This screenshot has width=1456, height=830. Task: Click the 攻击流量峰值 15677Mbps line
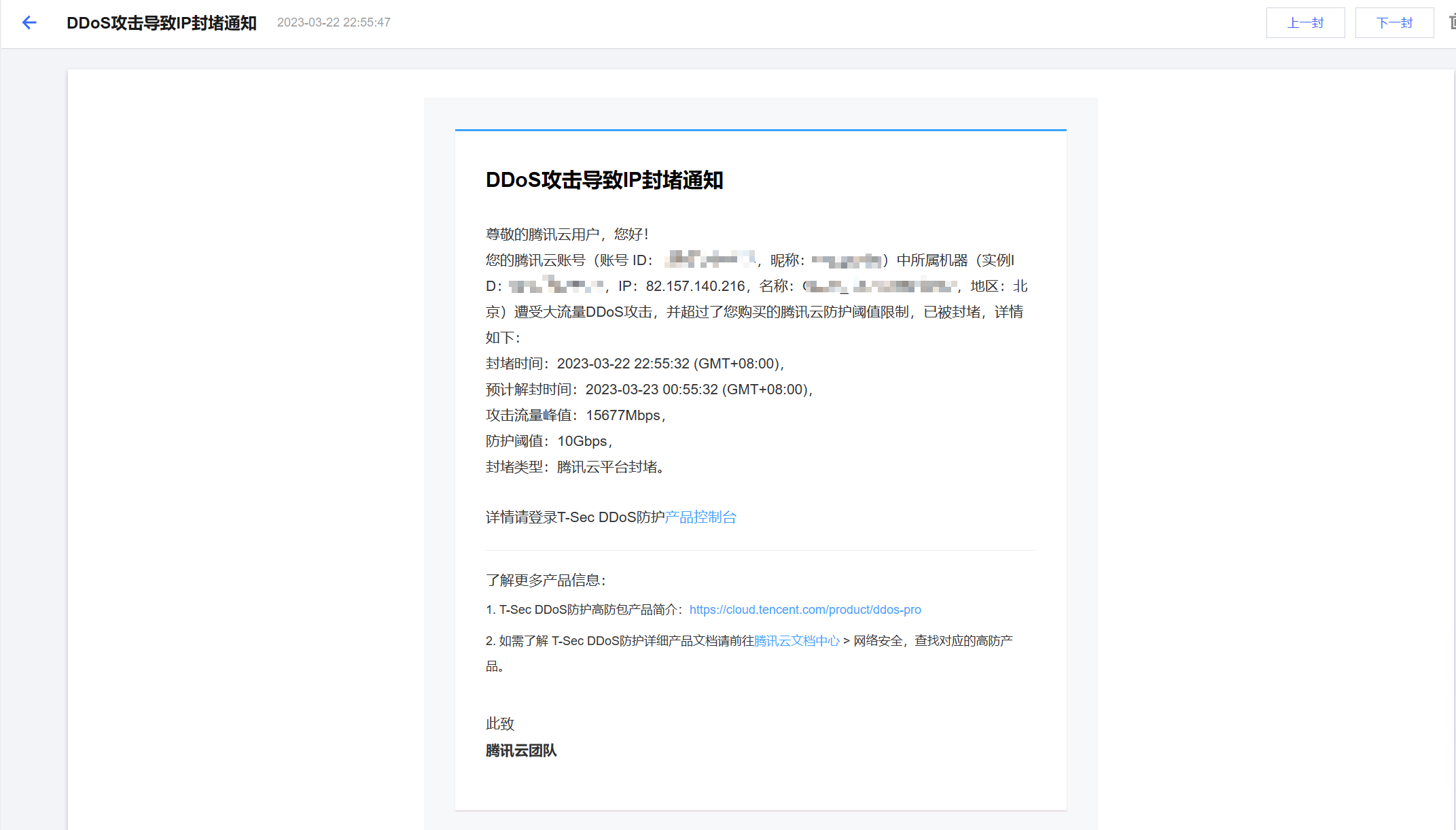[x=575, y=415]
